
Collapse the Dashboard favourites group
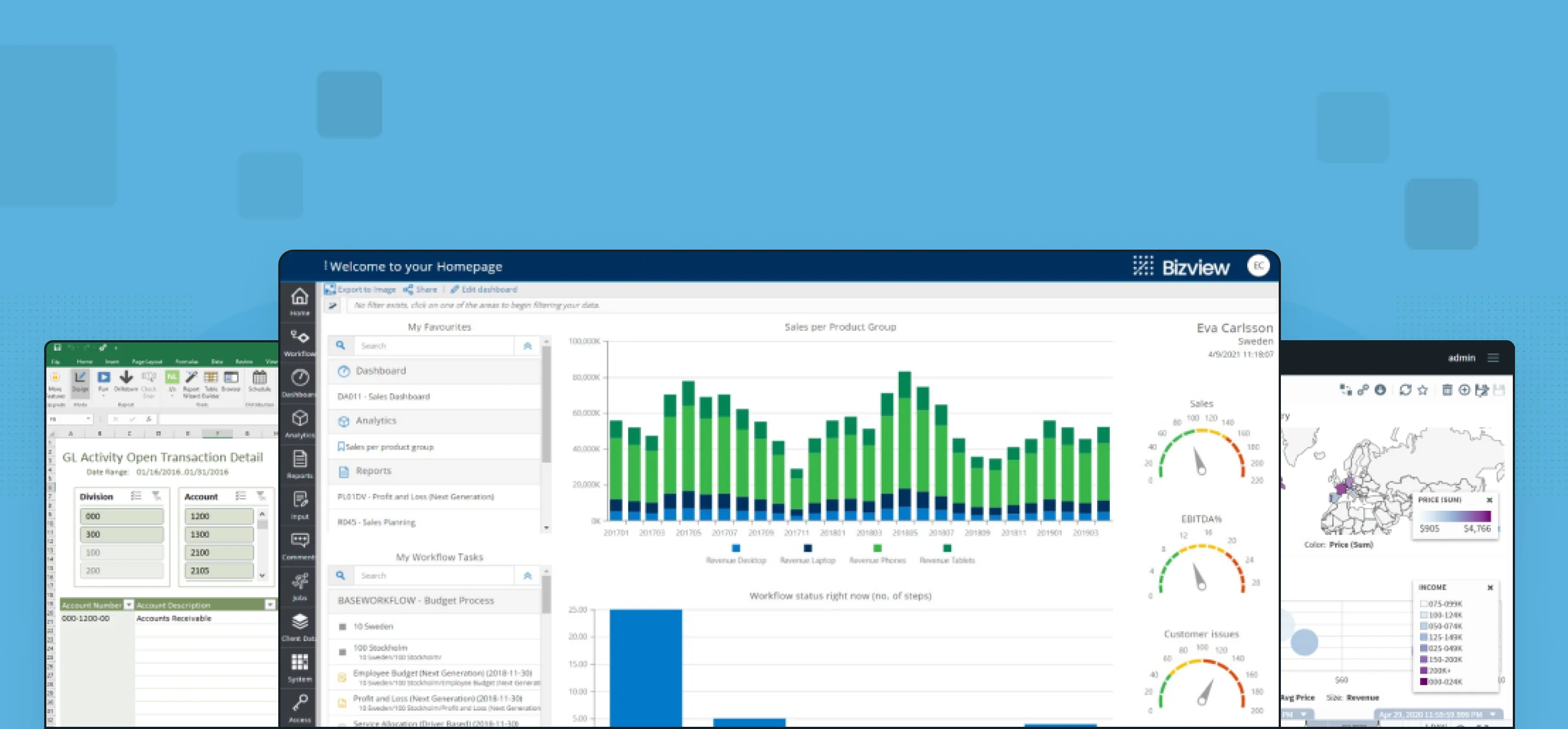pos(434,371)
